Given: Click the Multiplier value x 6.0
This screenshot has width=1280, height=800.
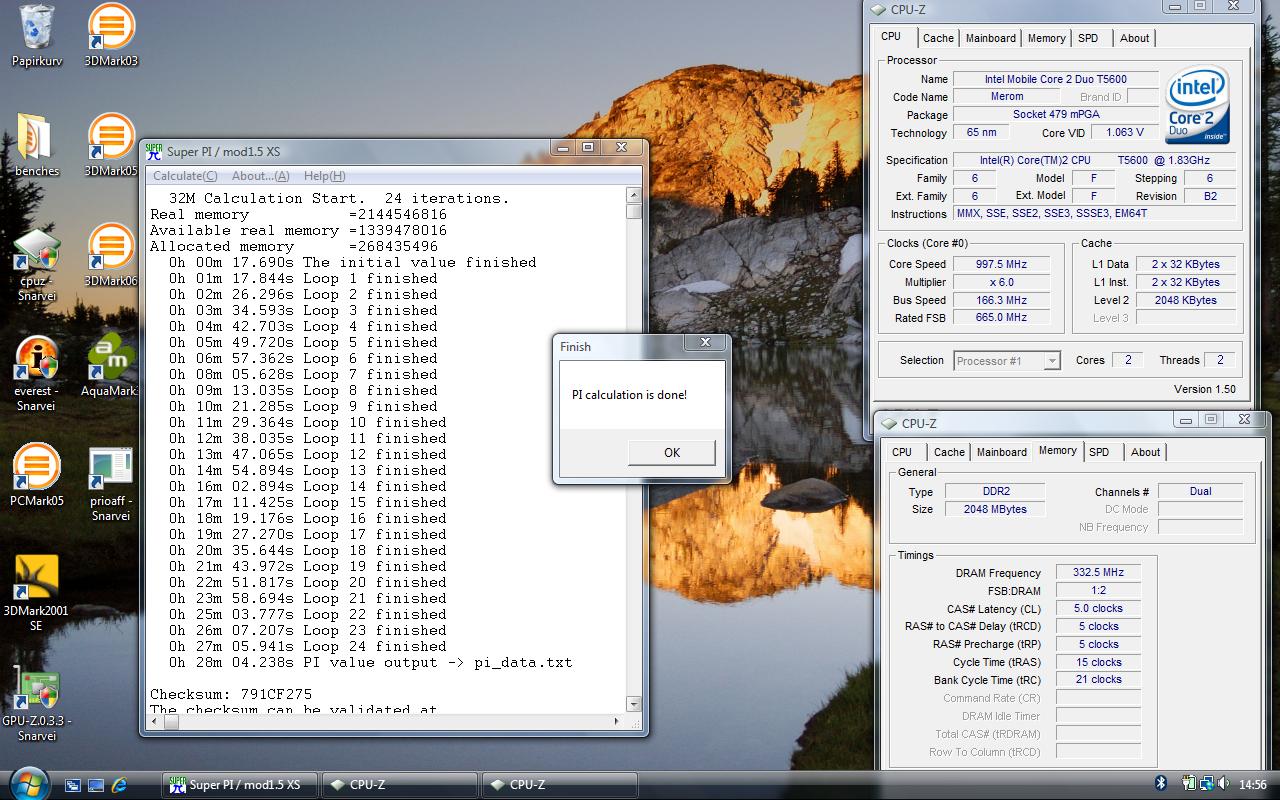Looking at the screenshot, I should 1002,282.
